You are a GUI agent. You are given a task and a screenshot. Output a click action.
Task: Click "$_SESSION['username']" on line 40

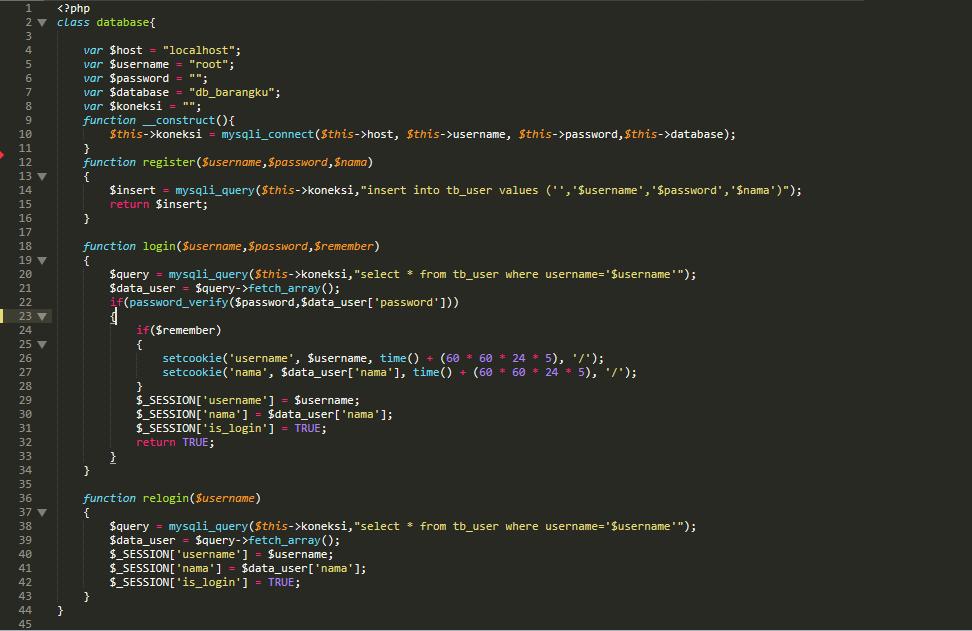pos(179,555)
